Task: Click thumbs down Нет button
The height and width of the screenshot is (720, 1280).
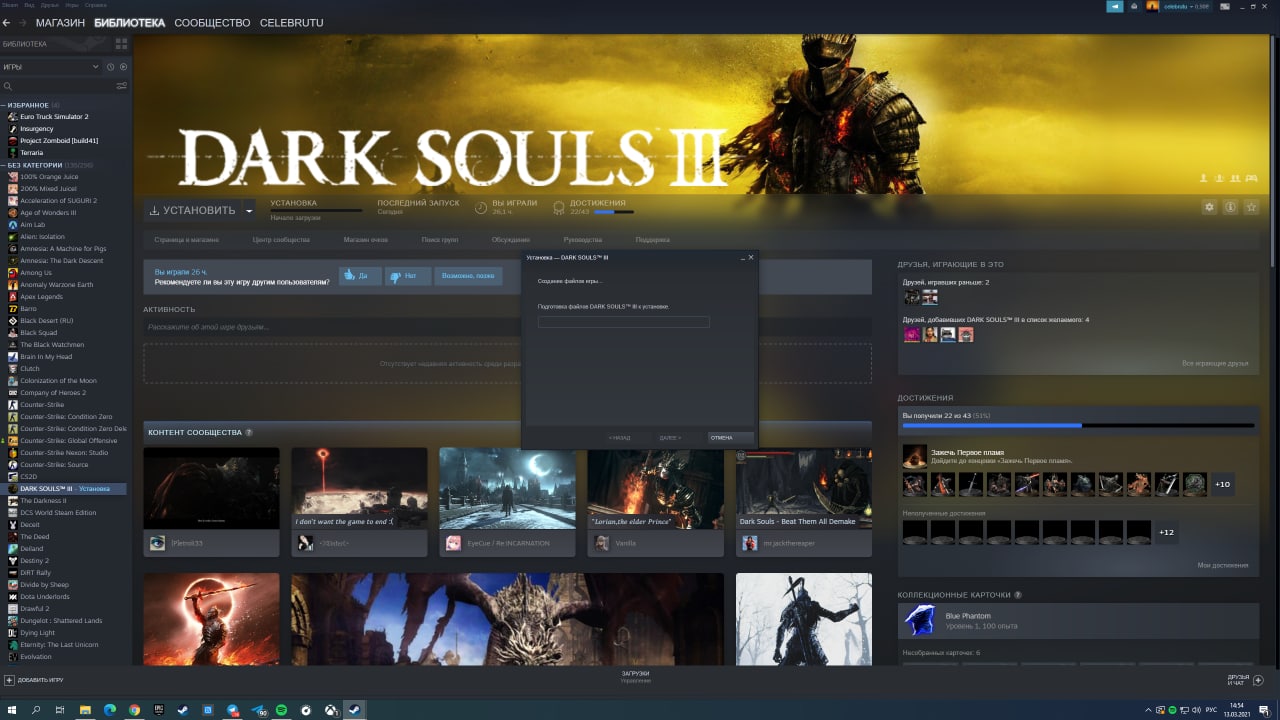Action: pyautogui.click(x=408, y=275)
